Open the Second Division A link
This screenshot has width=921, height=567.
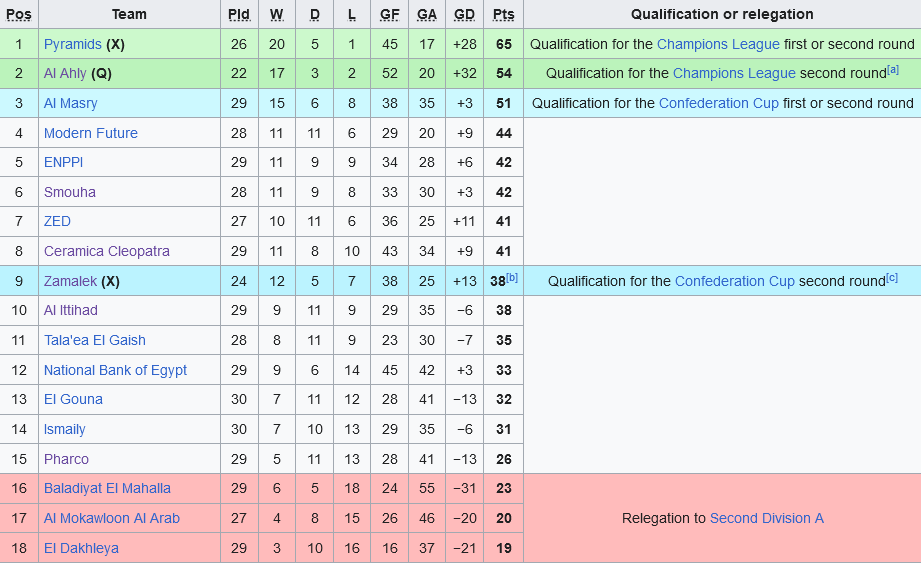coord(766,518)
